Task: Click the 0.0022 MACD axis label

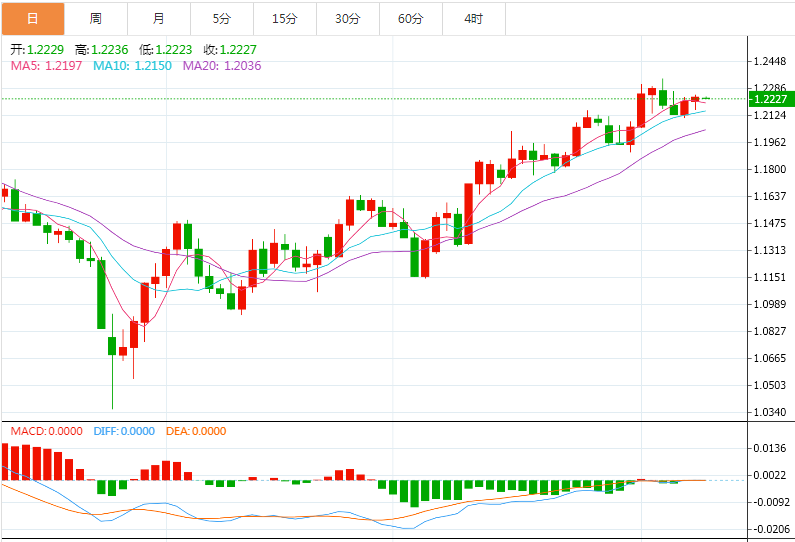Action: click(x=770, y=475)
